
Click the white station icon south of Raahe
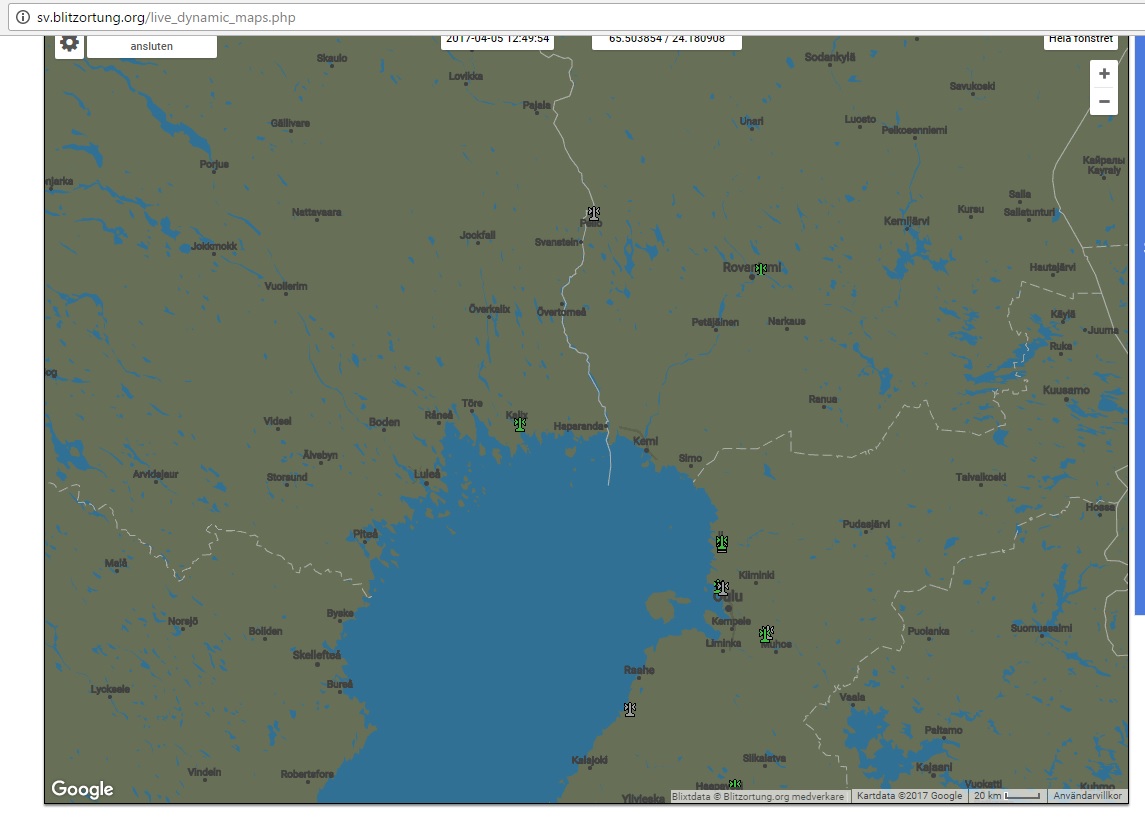point(630,709)
